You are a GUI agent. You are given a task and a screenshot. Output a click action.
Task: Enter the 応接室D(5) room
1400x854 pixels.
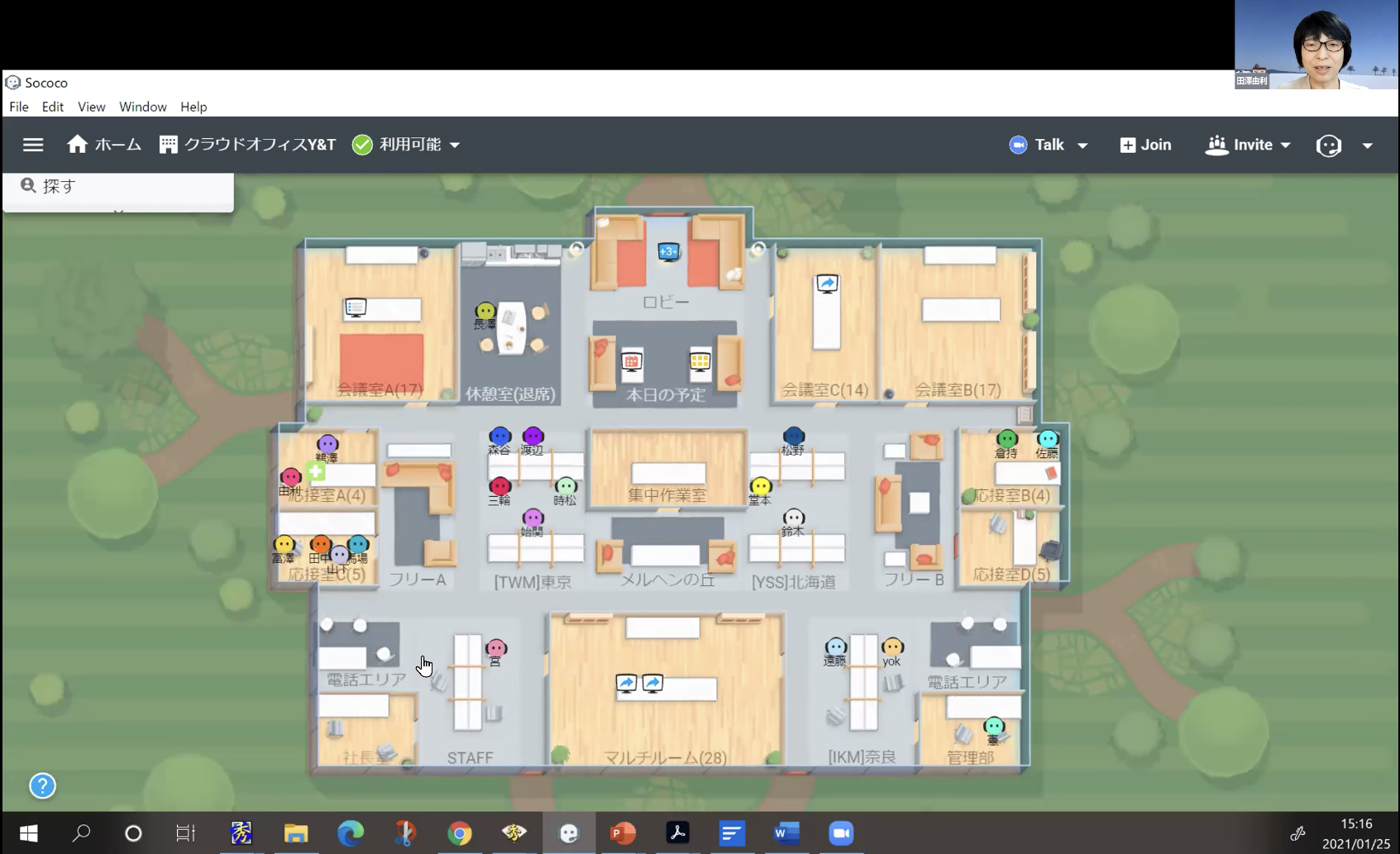coord(1010,546)
